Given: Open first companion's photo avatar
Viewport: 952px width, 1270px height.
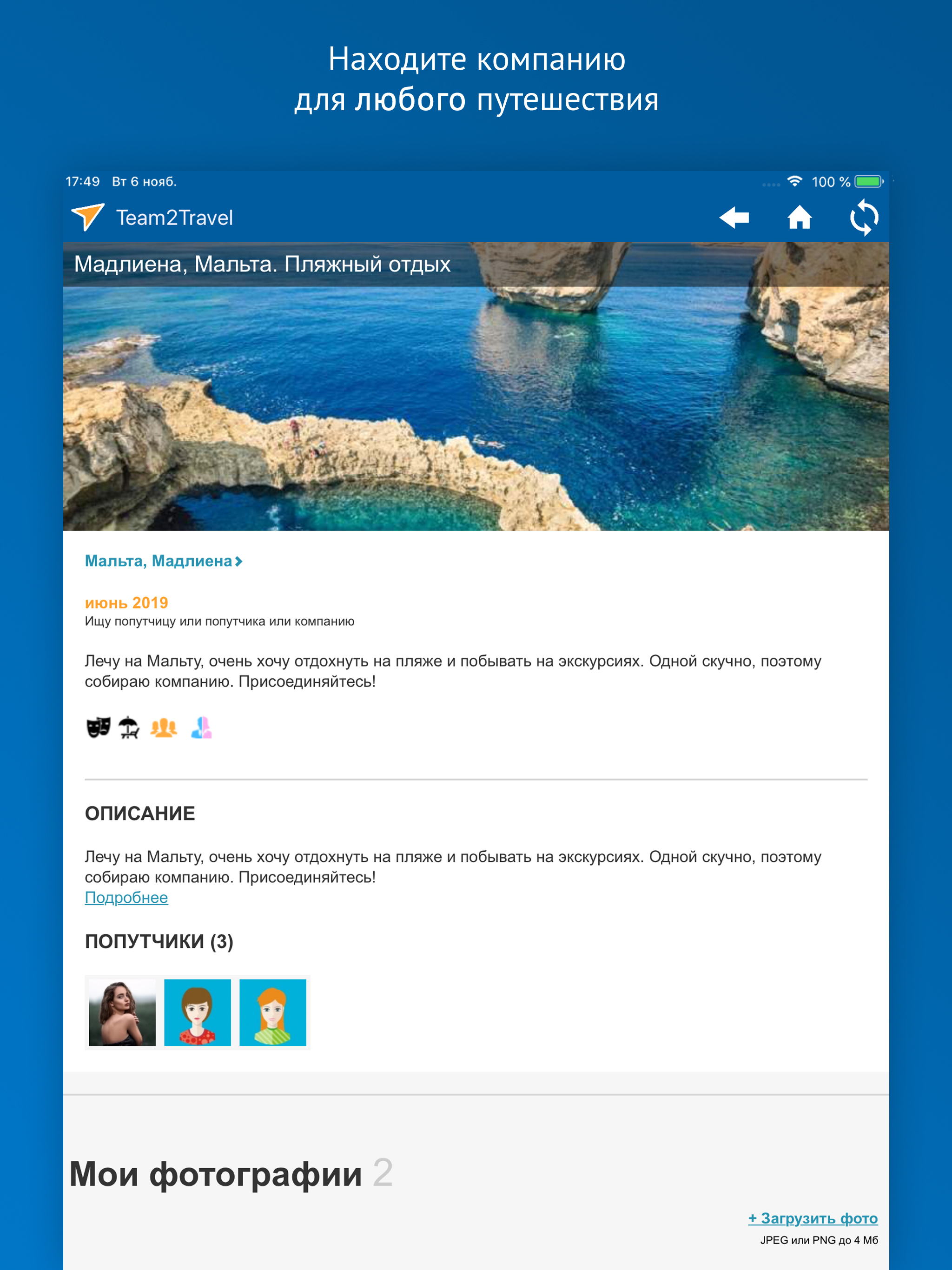Looking at the screenshot, I should (122, 1012).
